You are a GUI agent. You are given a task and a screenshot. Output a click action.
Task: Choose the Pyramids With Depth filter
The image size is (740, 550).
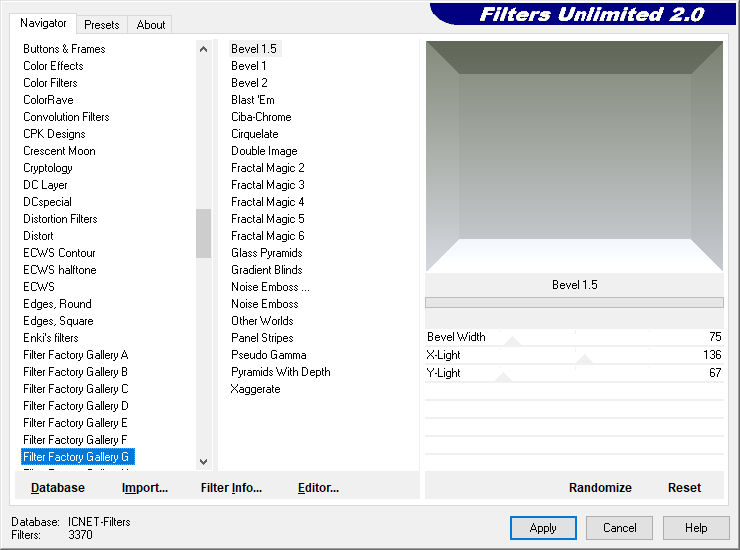tap(281, 372)
